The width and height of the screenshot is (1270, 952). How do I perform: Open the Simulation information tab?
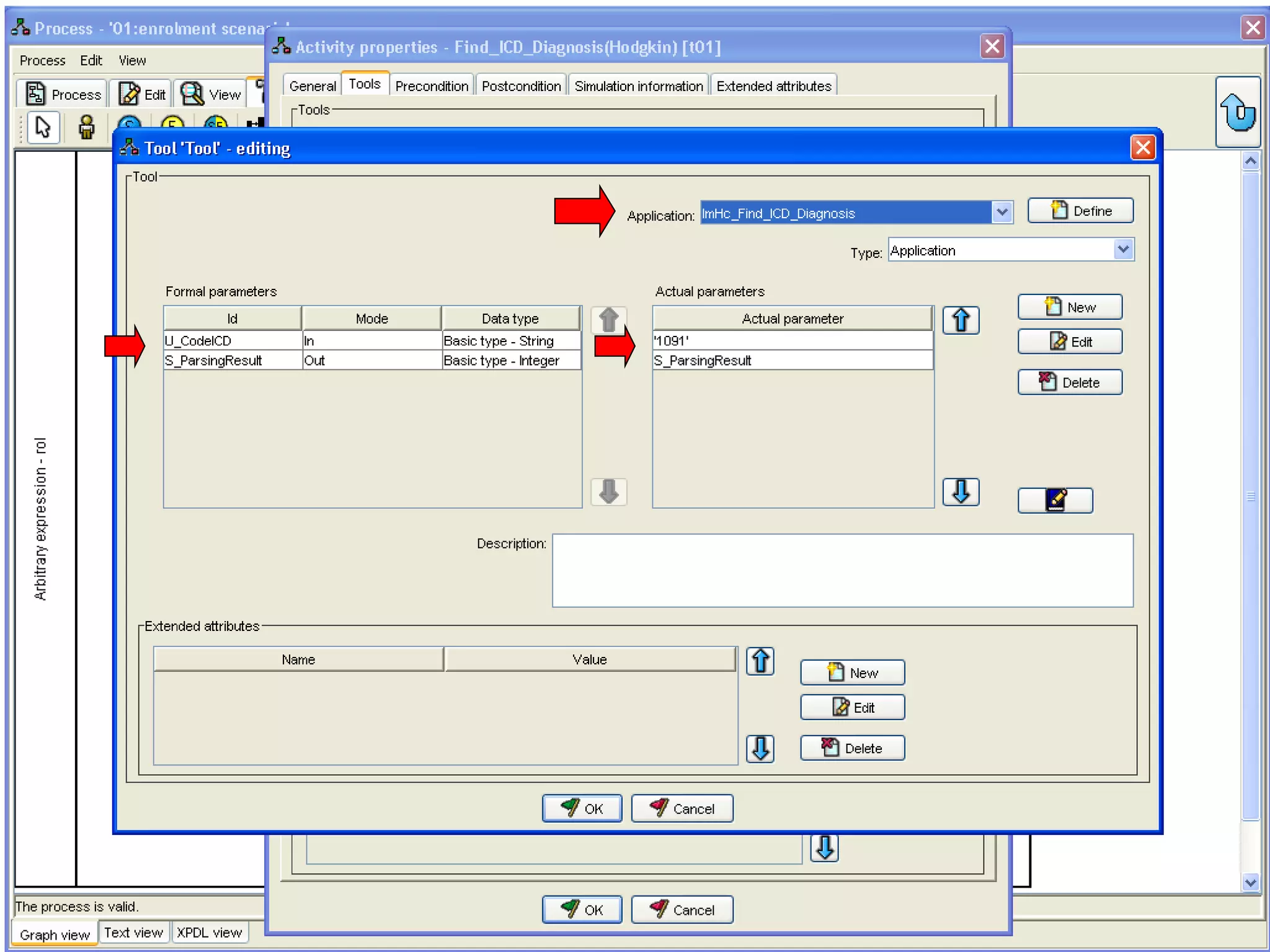point(638,86)
